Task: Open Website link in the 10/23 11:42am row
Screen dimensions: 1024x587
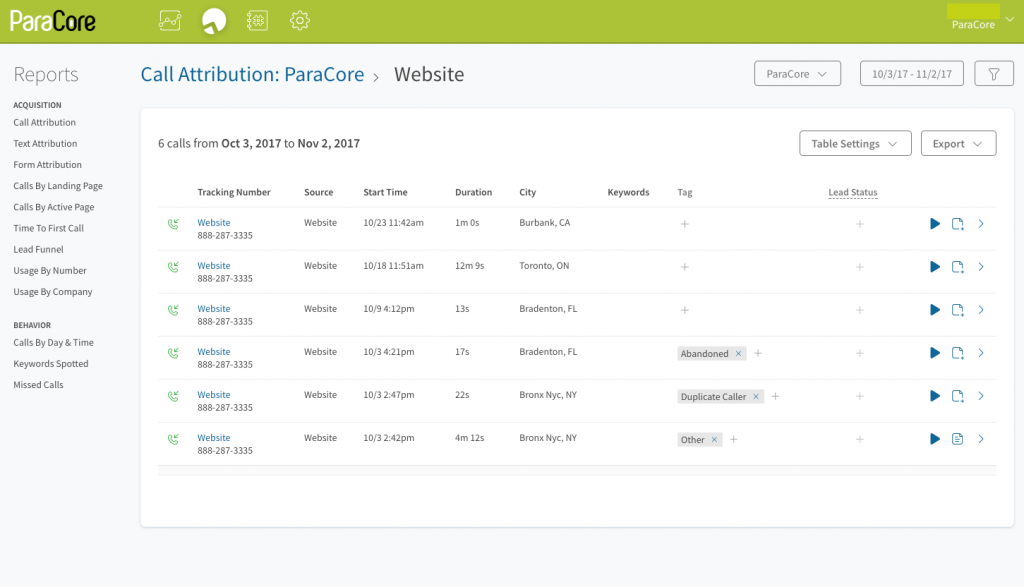Action: pos(214,223)
